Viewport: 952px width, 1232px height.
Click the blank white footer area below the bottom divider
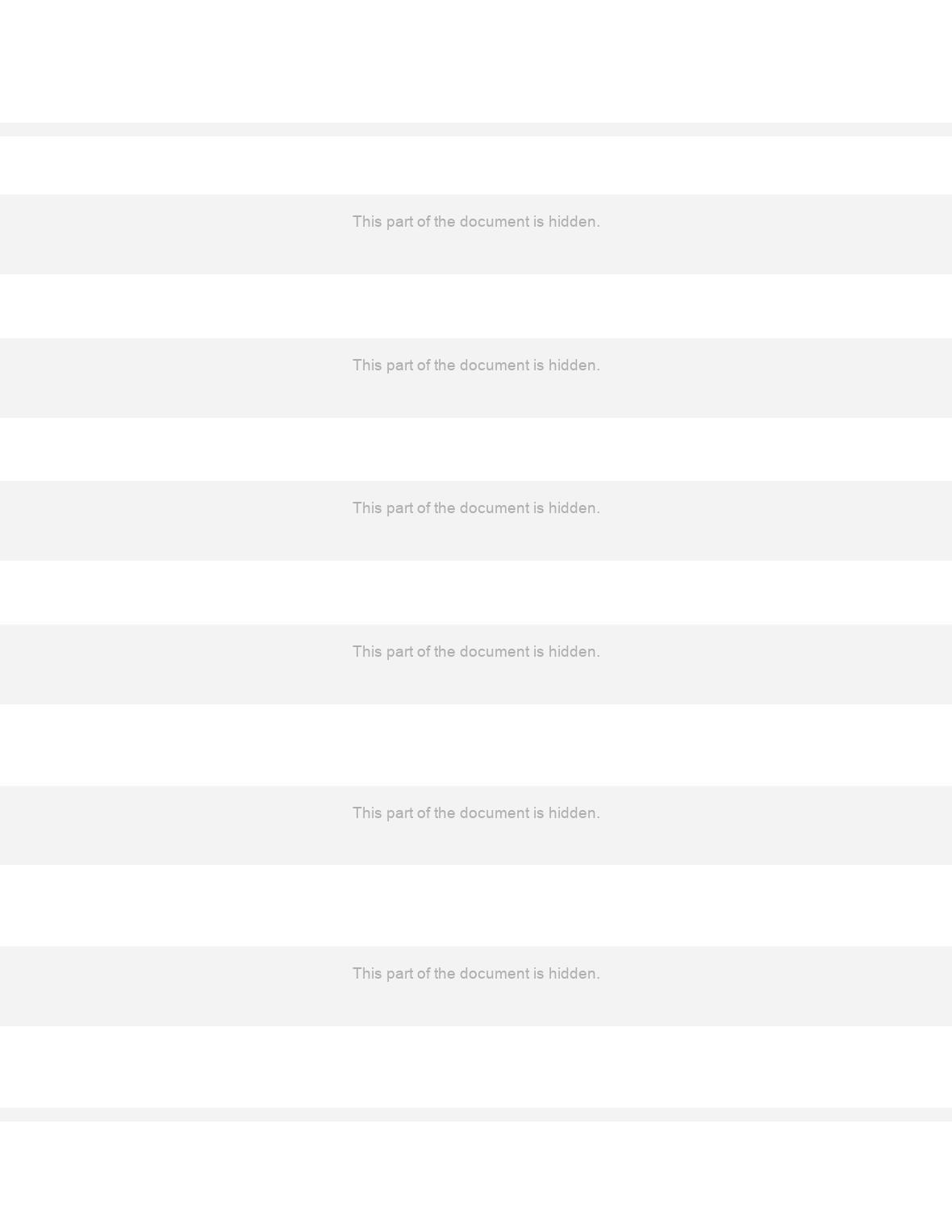[476, 1176]
